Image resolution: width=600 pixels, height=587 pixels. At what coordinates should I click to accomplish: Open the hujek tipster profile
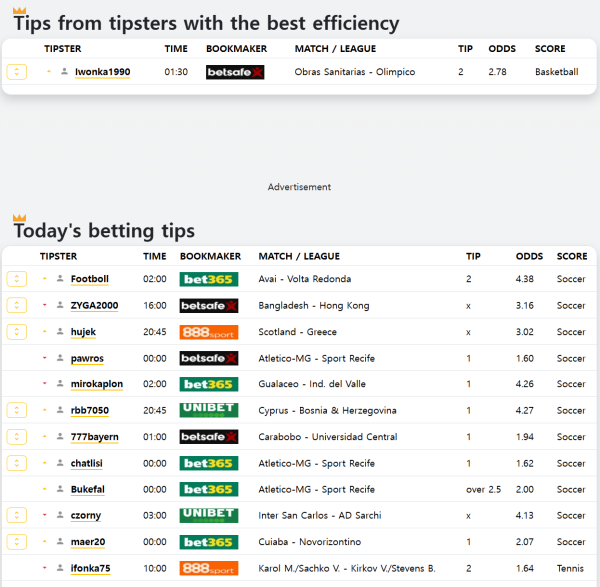[x=83, y=332]
